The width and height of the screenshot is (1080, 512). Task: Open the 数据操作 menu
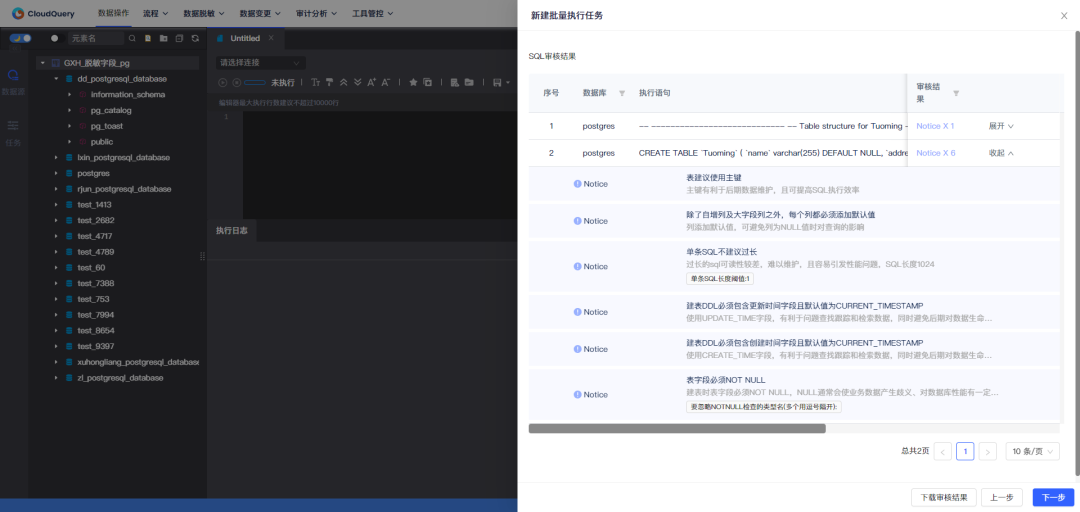click(114, 13)
